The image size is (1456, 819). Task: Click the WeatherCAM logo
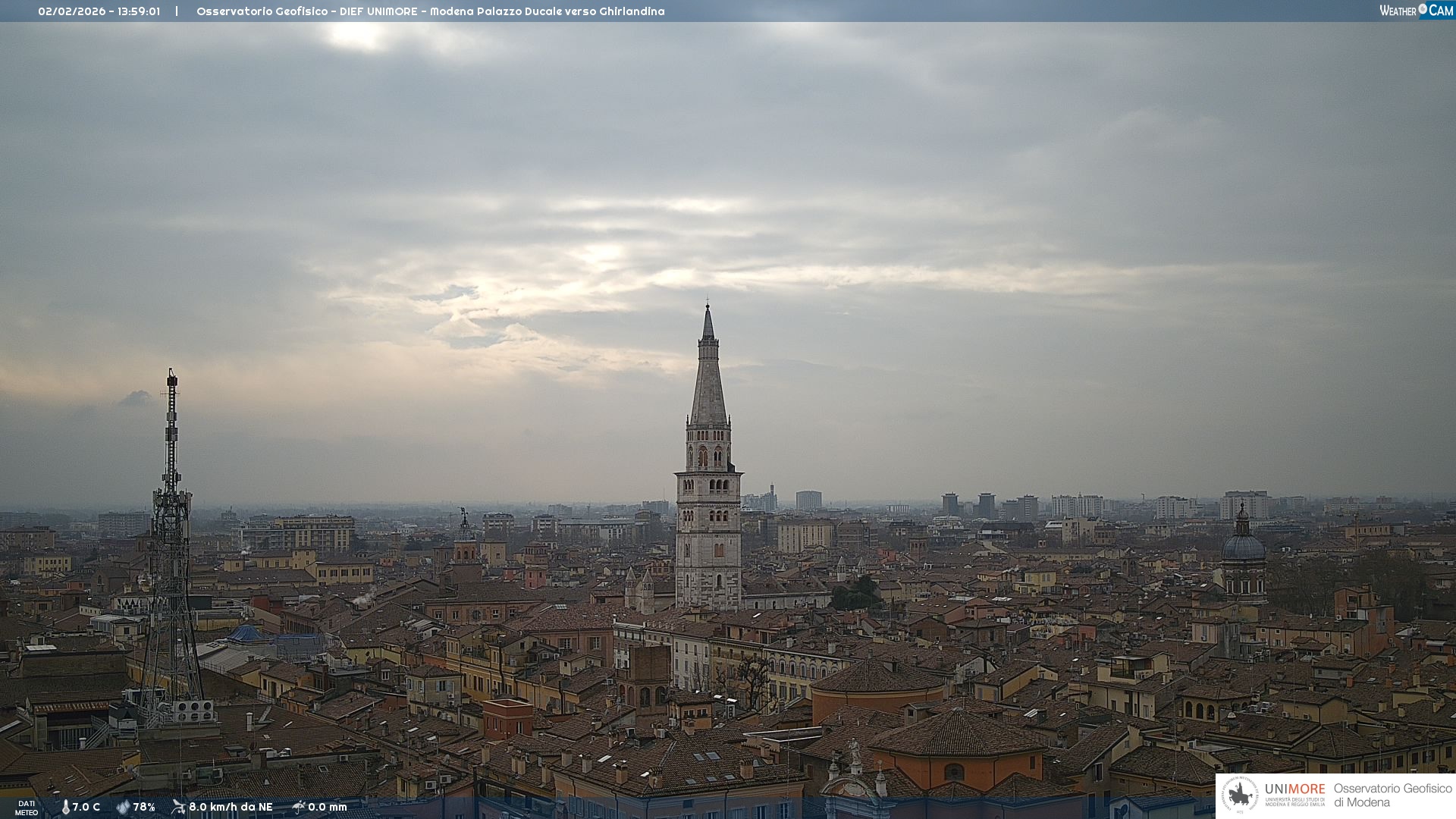pyautogui.click(x=1416, y=11)
